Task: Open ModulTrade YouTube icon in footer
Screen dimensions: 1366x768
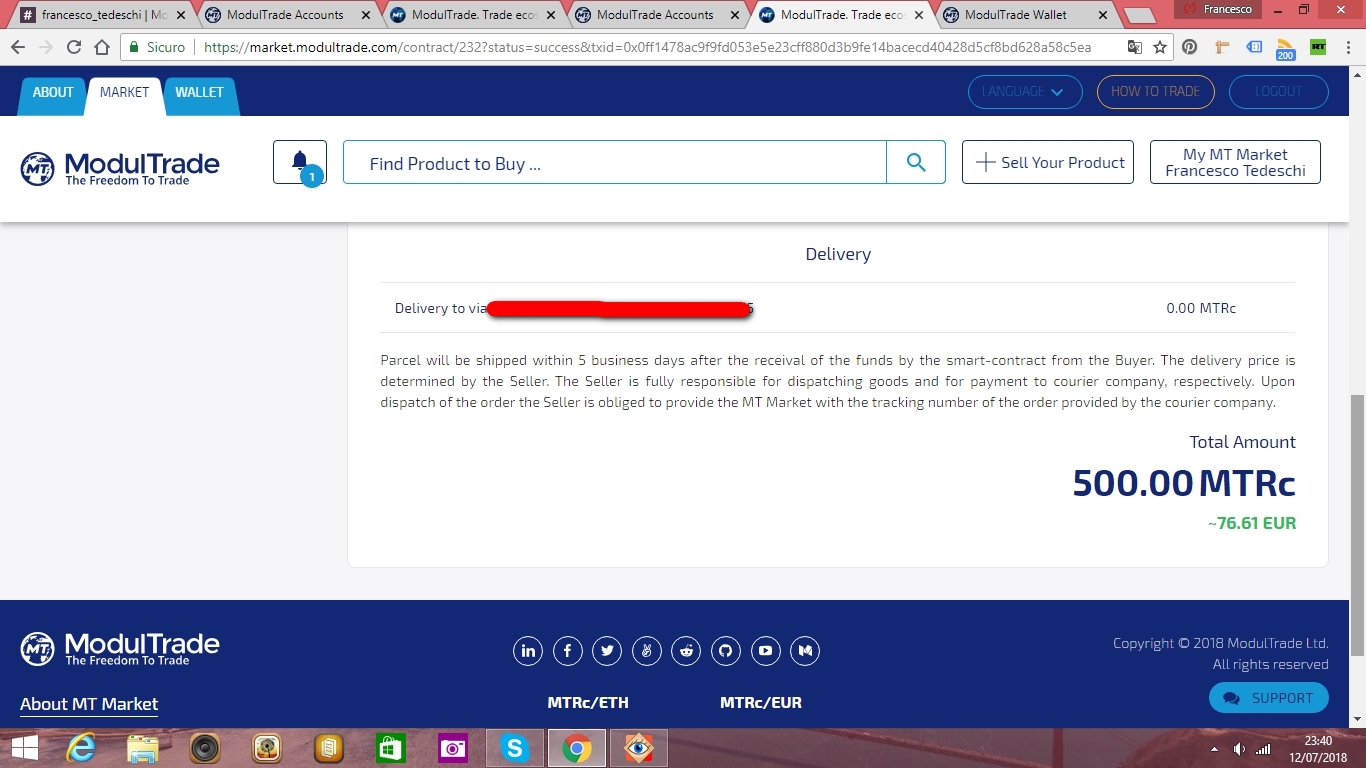Action: 765,651
